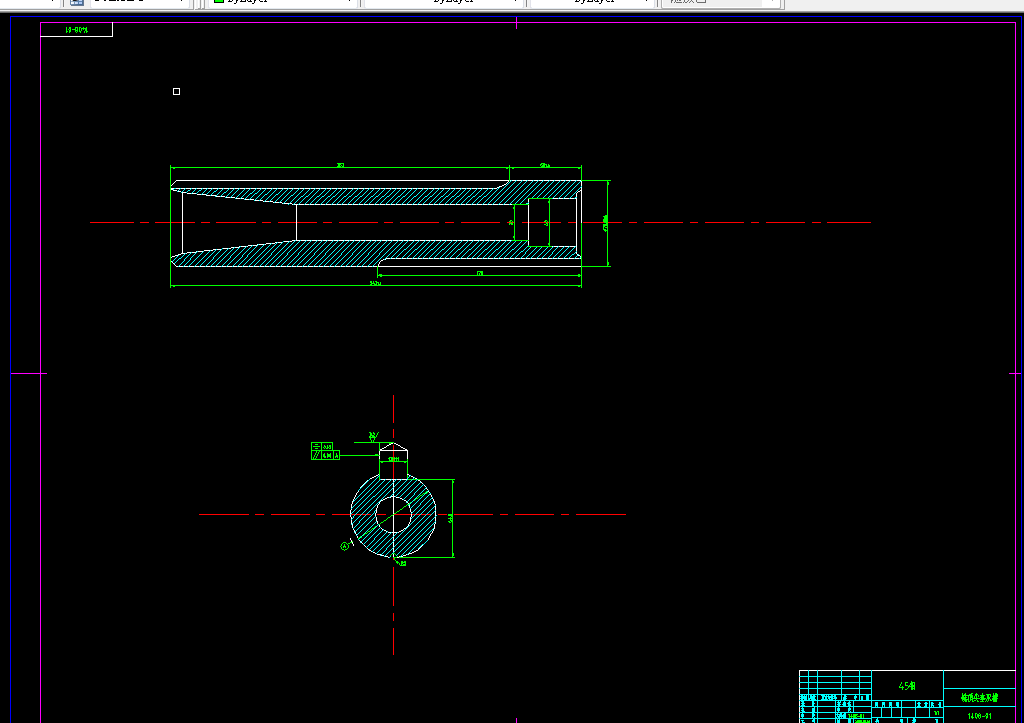Viewport: 1024px width, 723px height.
Task: Select the green label in the top-left frame box
Action: pyautogui.click(x=76, y=30)
